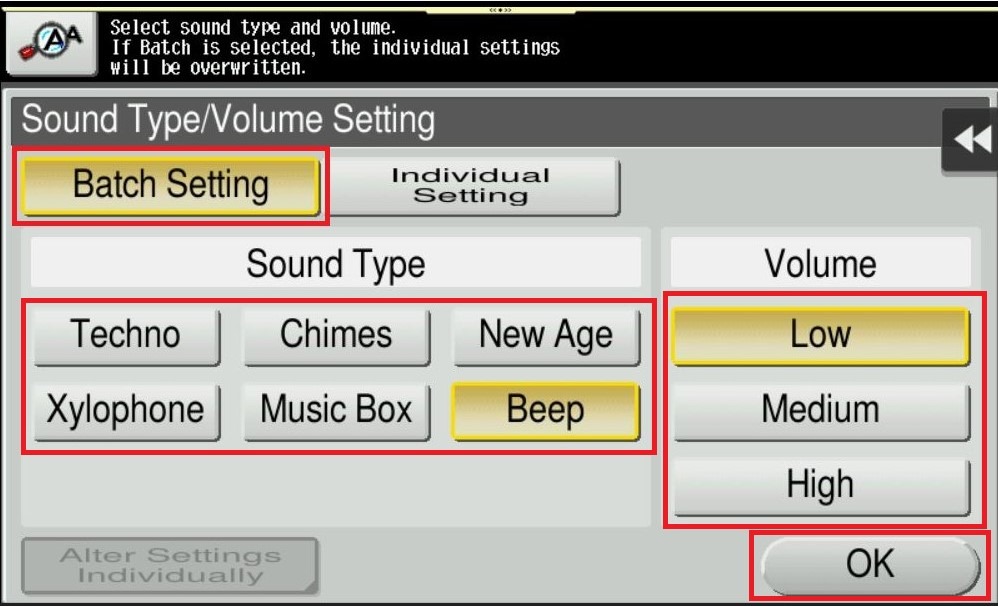The image size is (998, 606).
Task: Click the Sound Type header label
Action: (335, 265)
